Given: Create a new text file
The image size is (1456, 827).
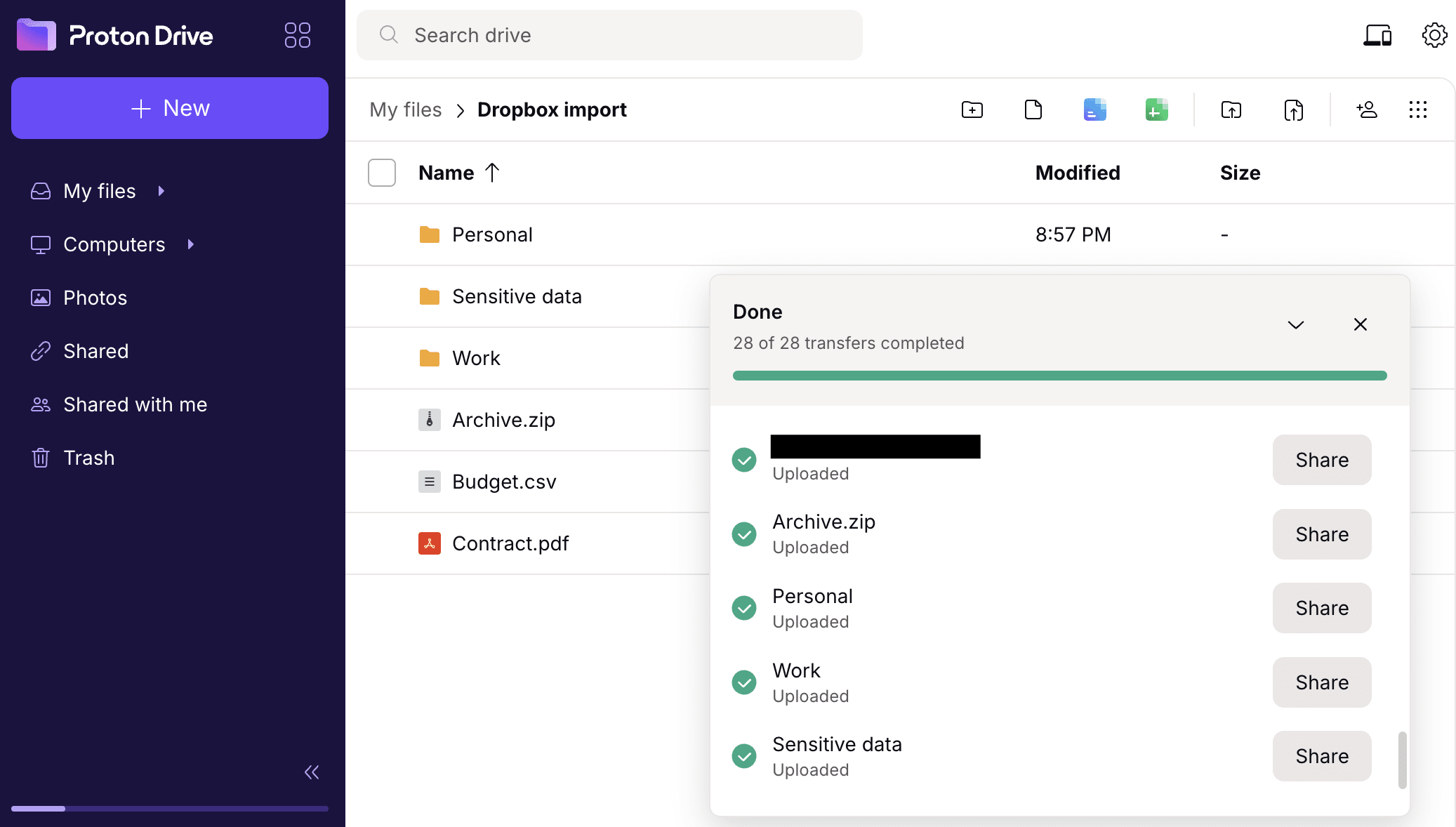Looking at the screenshot, I should 1033,110.
